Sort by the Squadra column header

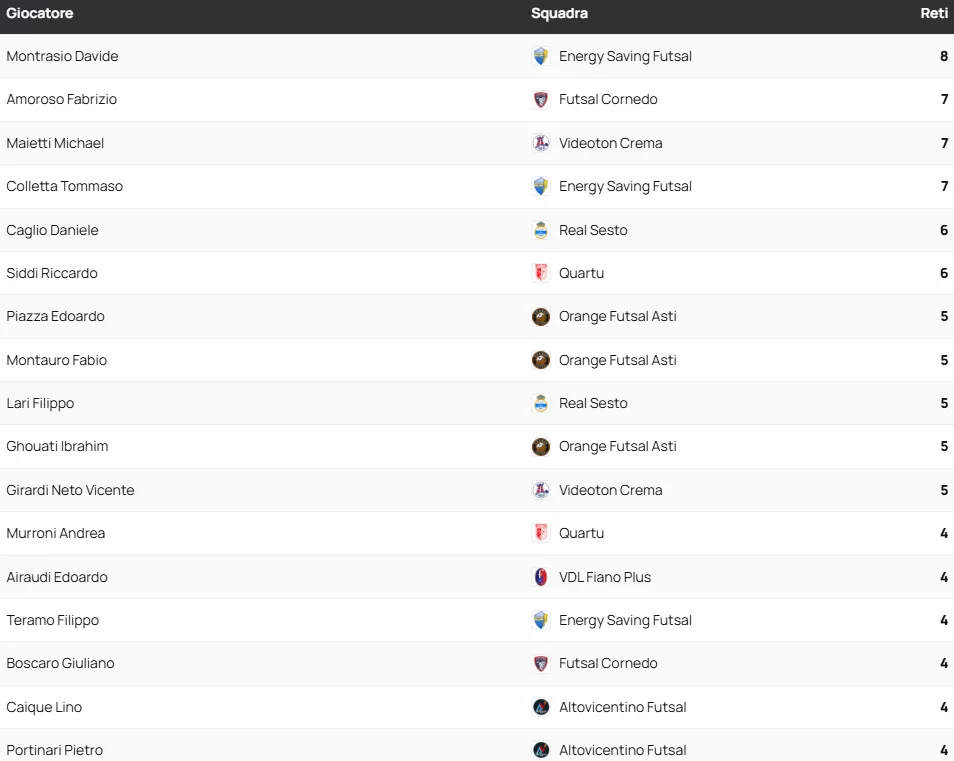[559, 14]
